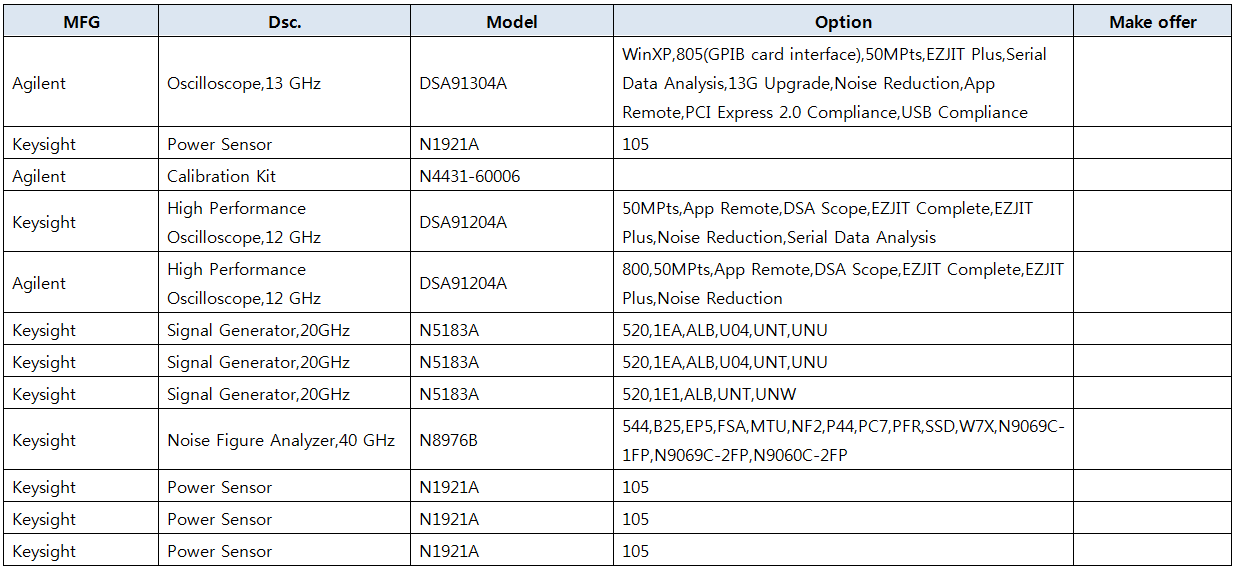
Task: Select the Noise Figure Analyzer,40 GHz cell
Action: tap(281, 440)
